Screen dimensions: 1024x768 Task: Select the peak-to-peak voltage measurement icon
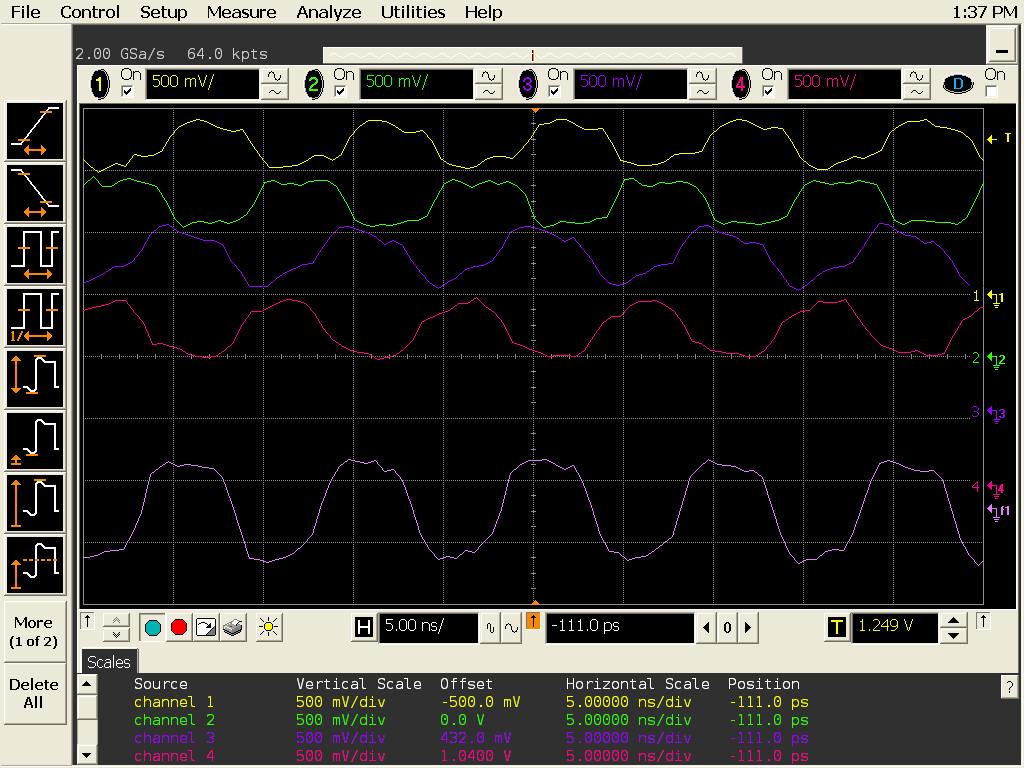pyautogui.click(x=35, y=379)
